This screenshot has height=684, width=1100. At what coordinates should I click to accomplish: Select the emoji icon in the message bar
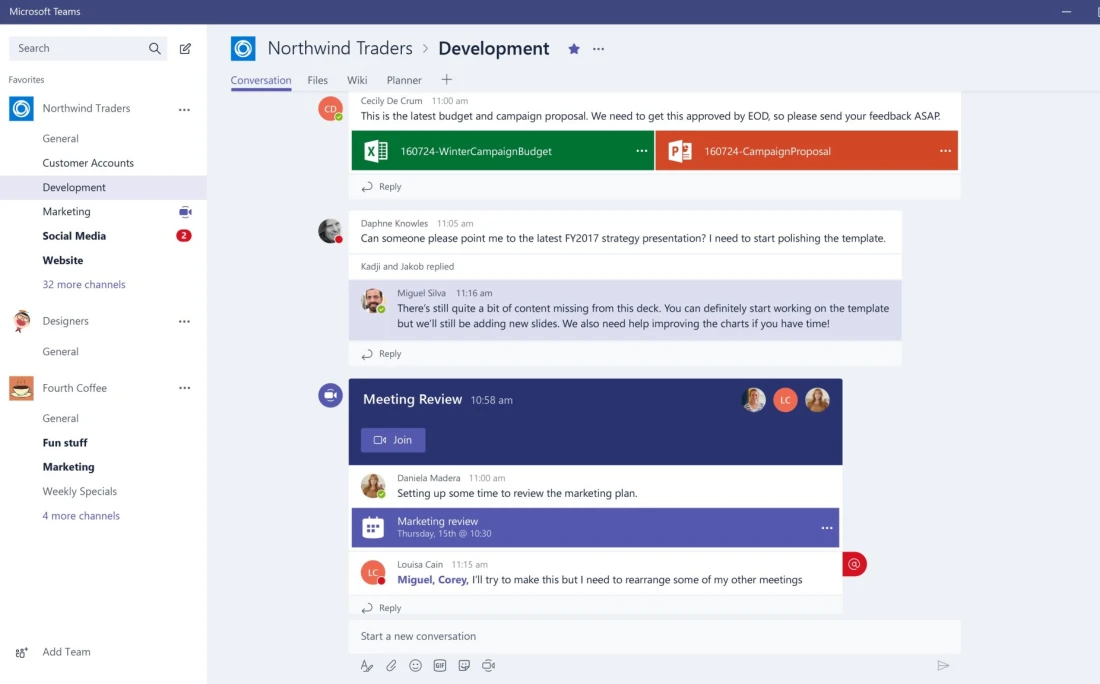pyautogui.click(x=415, y=665)
